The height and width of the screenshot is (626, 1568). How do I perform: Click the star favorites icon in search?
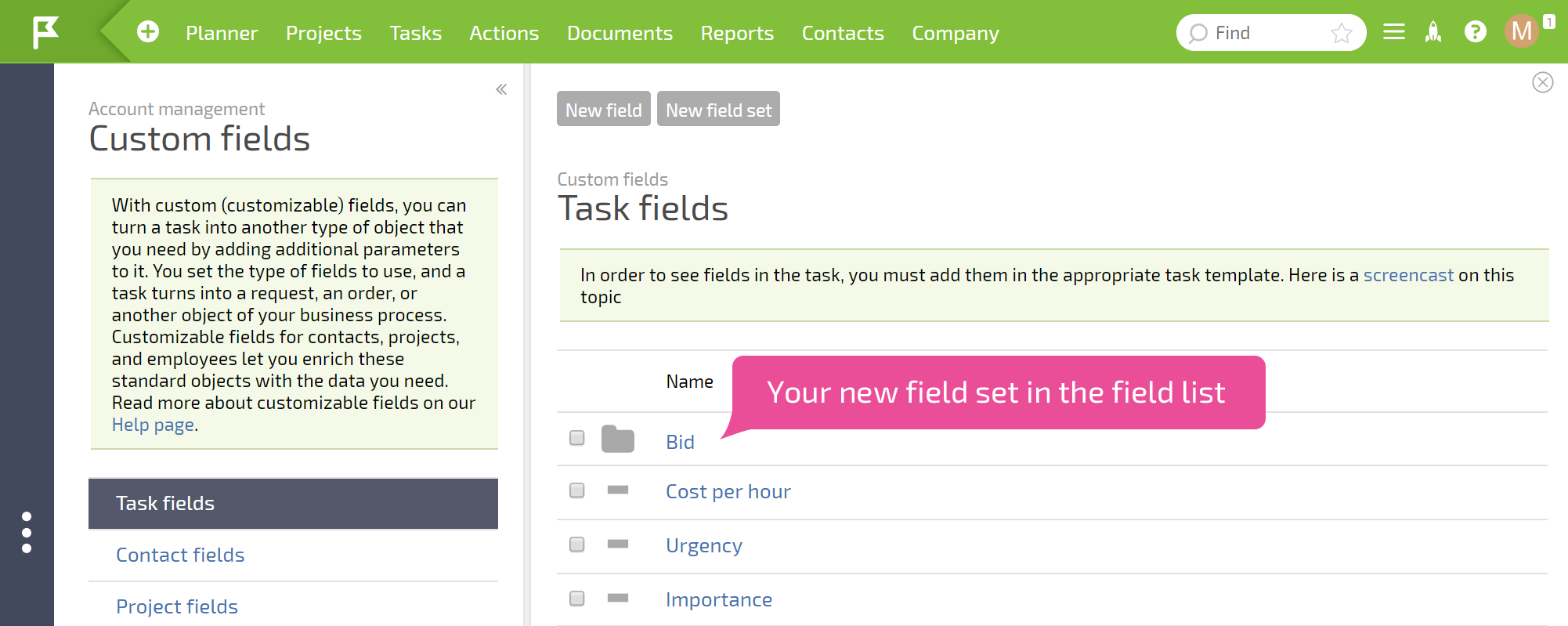(1342, 33)
